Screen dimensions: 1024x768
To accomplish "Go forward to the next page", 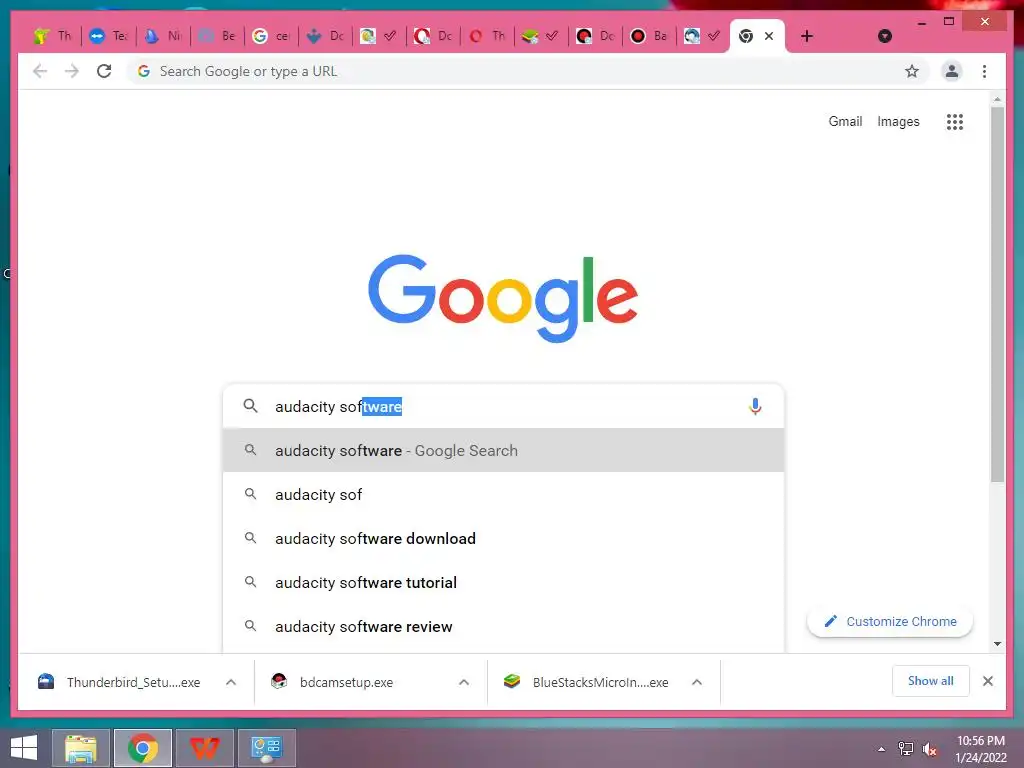I will pos(72,71).
